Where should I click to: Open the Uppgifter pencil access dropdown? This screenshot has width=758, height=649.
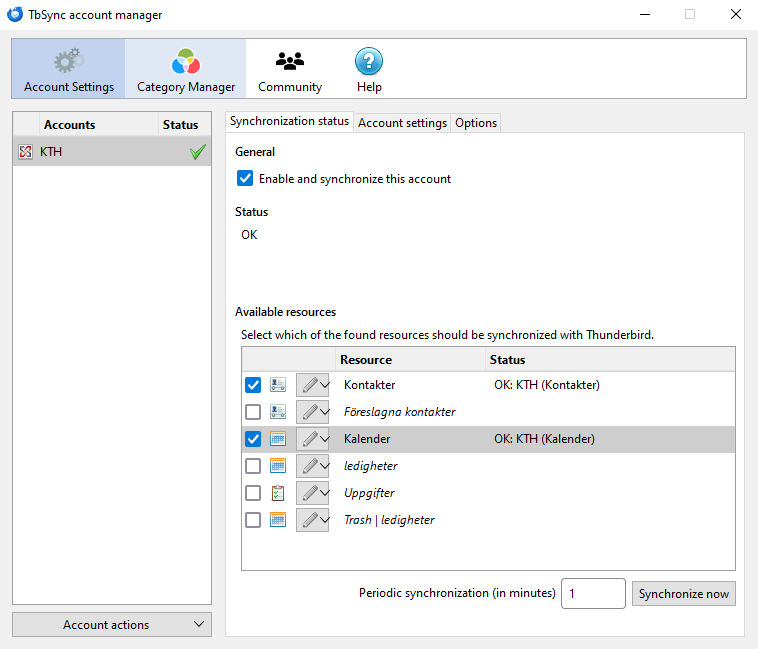[x=313, y=493]
